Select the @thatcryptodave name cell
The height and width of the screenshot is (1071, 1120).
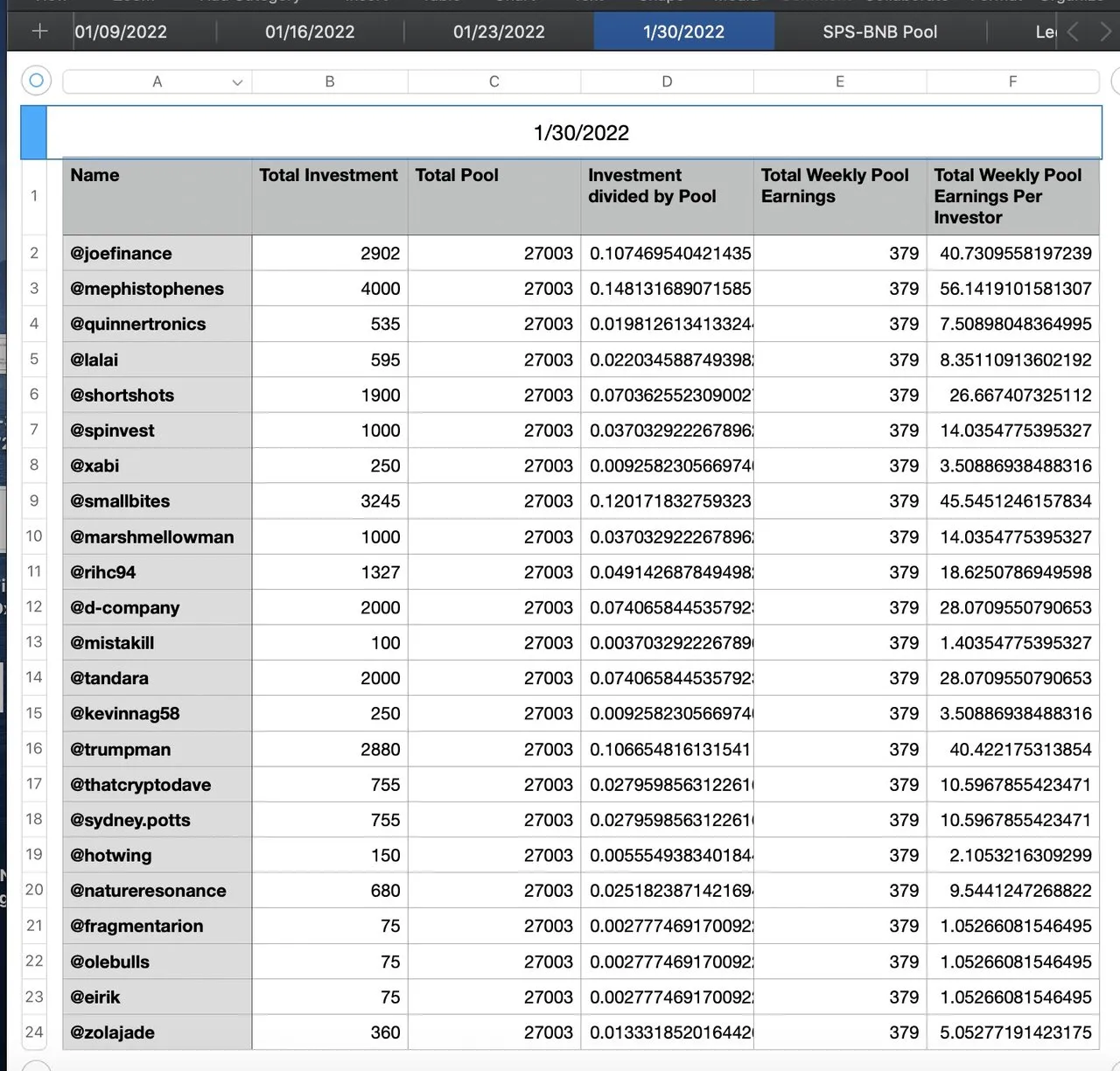157,785
